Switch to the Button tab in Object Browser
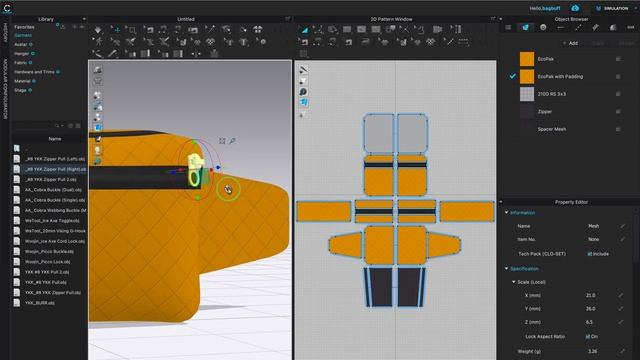This screenshot has width=640, height=360. (x=543, y=27)
